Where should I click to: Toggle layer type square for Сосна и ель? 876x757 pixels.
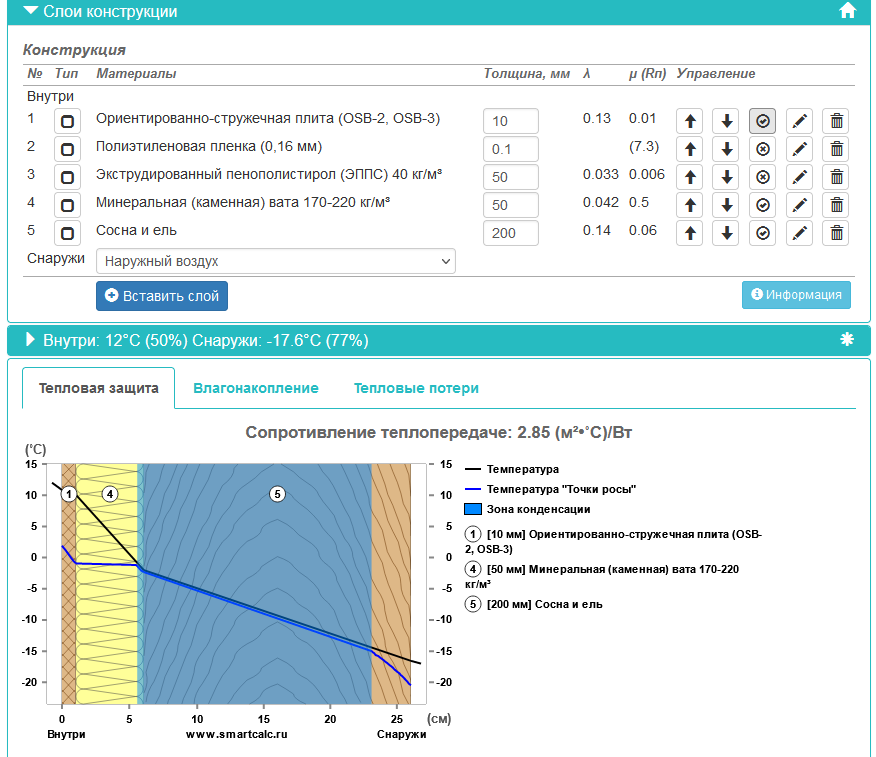[x=67, y=233]
